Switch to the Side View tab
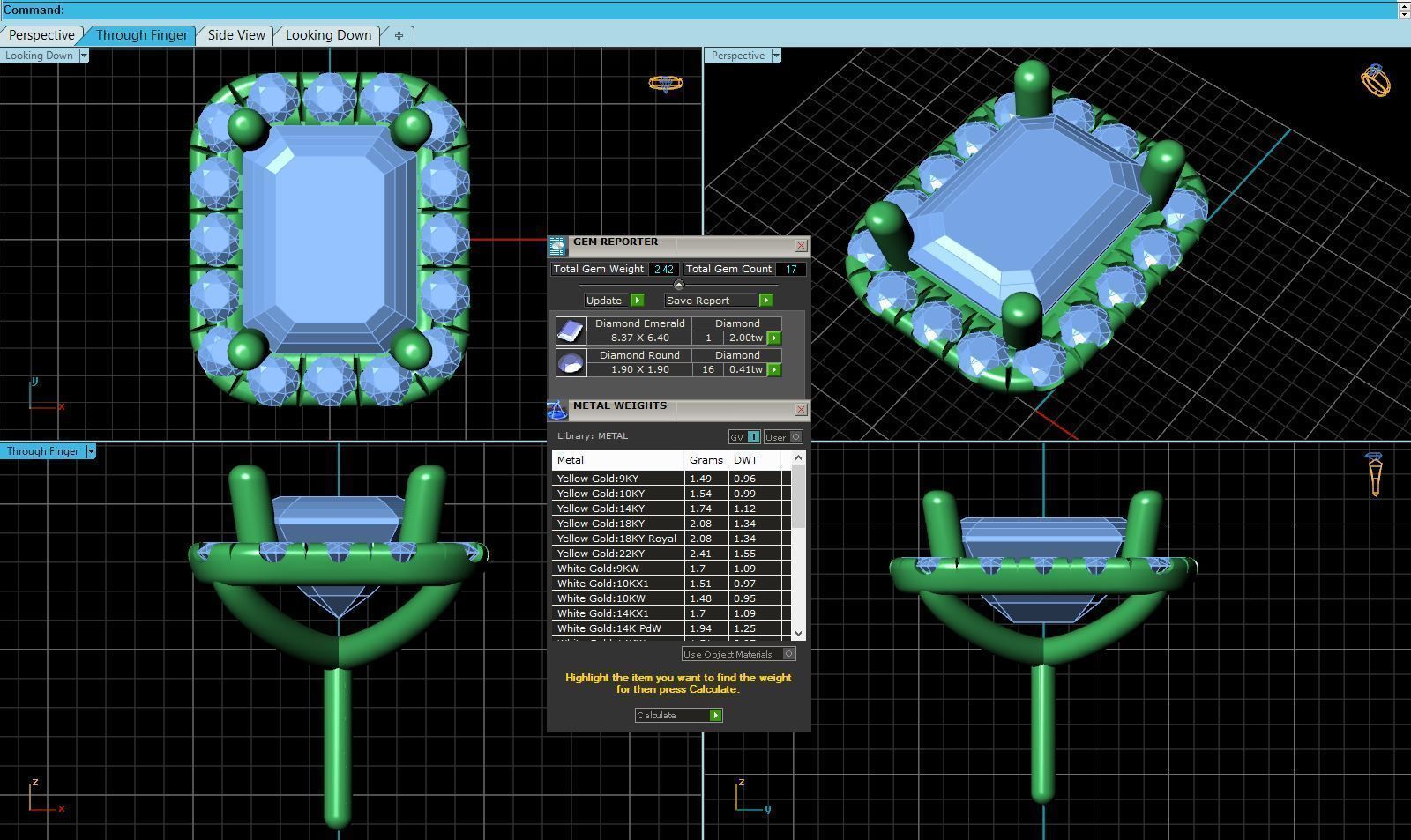 click(x=236, y=35)
